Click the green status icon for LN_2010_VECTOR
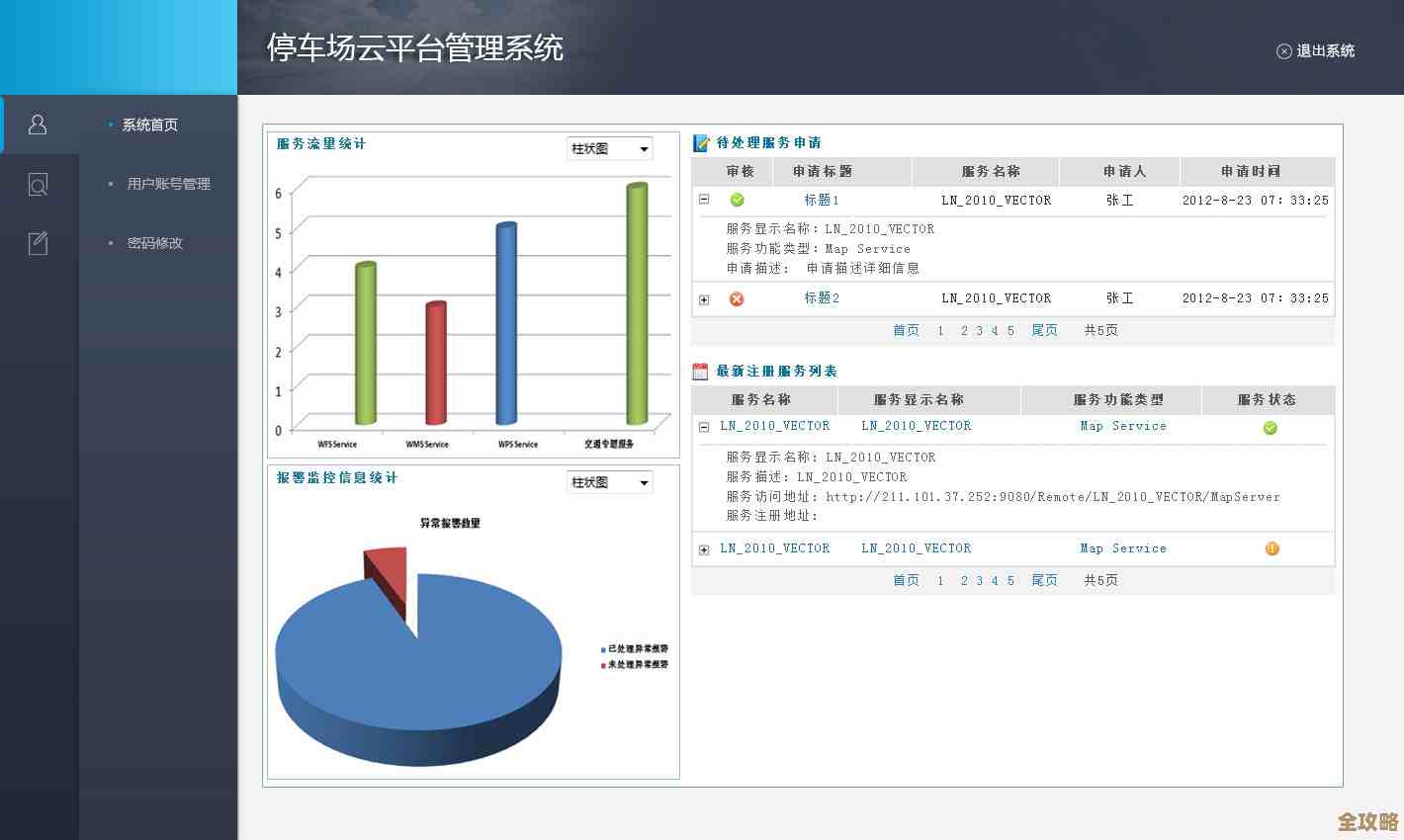This screenshot has height=840, width=1404. point(1270,428)
